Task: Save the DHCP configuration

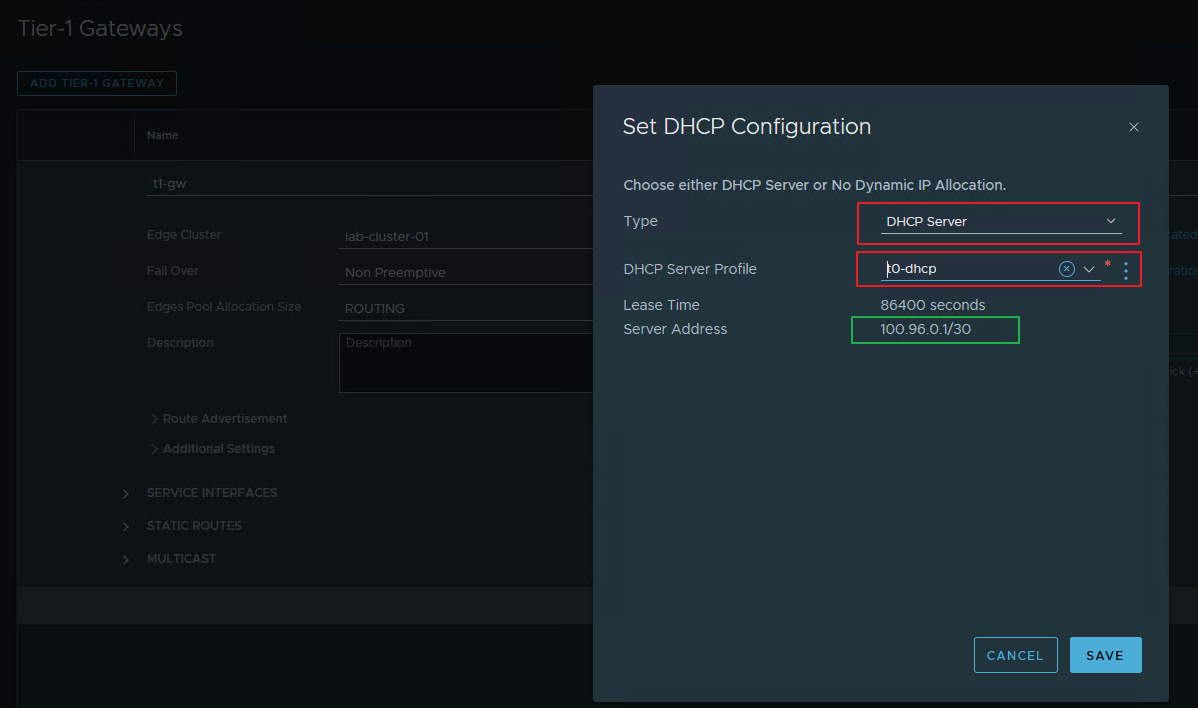Action: (1105, 655)
